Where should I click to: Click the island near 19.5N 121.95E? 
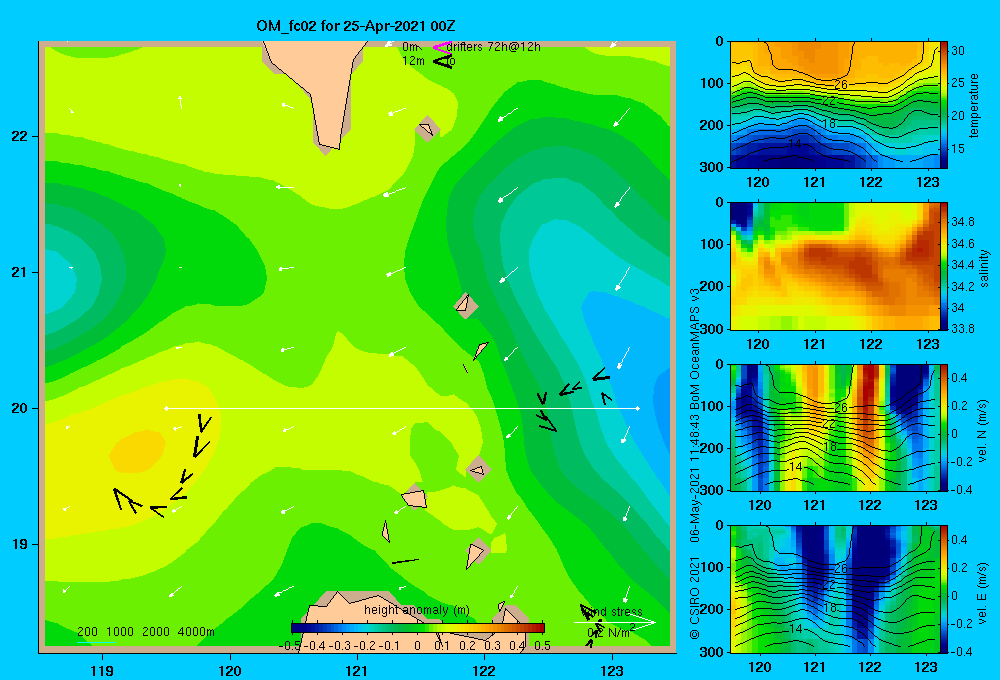pyautogui.click(x=478, y=470)
